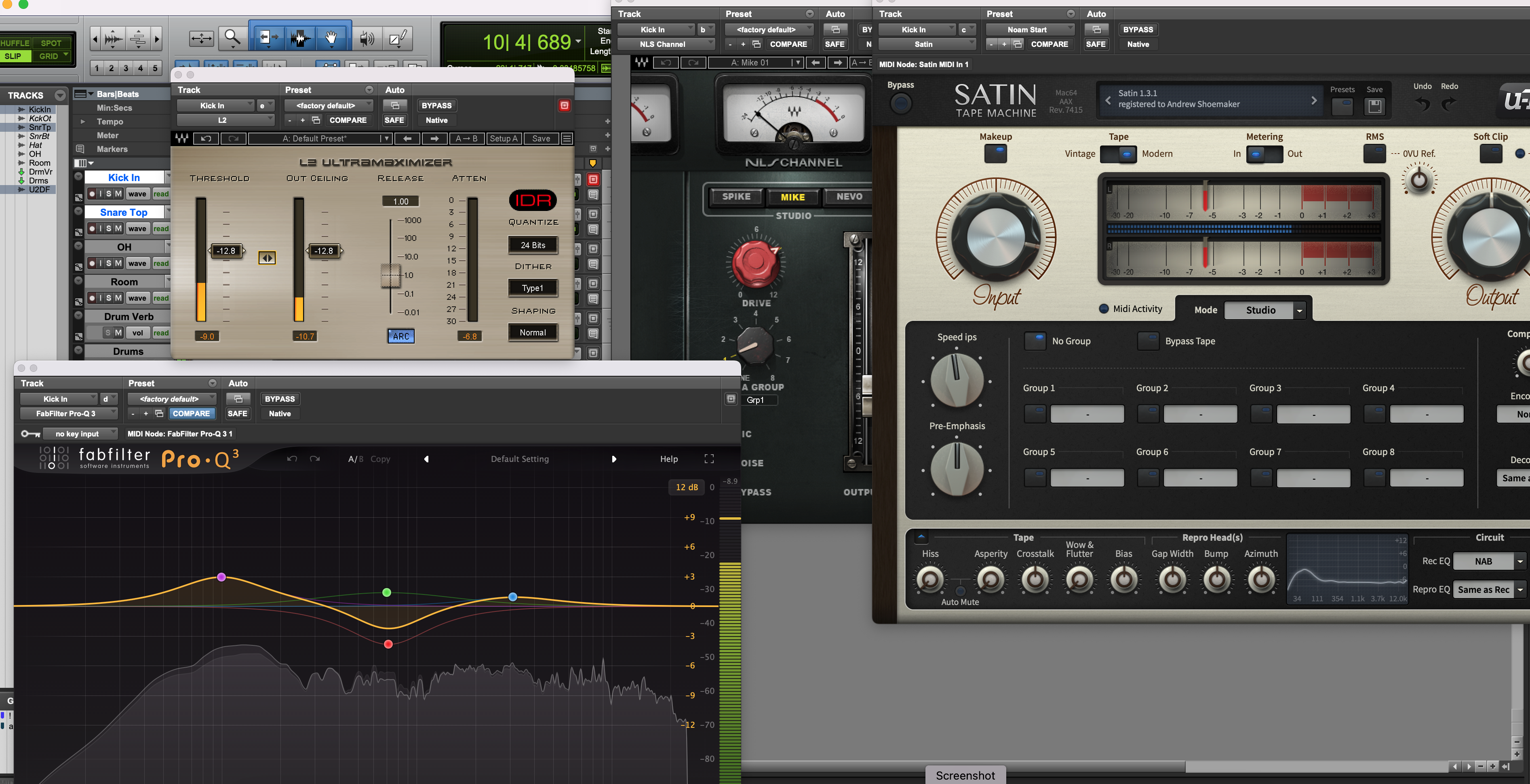The height and width of the screenshot is (784, 1530).
Task: Switch to SLIP edit mode
Action: pyautogui.click(x=13, y=57)
